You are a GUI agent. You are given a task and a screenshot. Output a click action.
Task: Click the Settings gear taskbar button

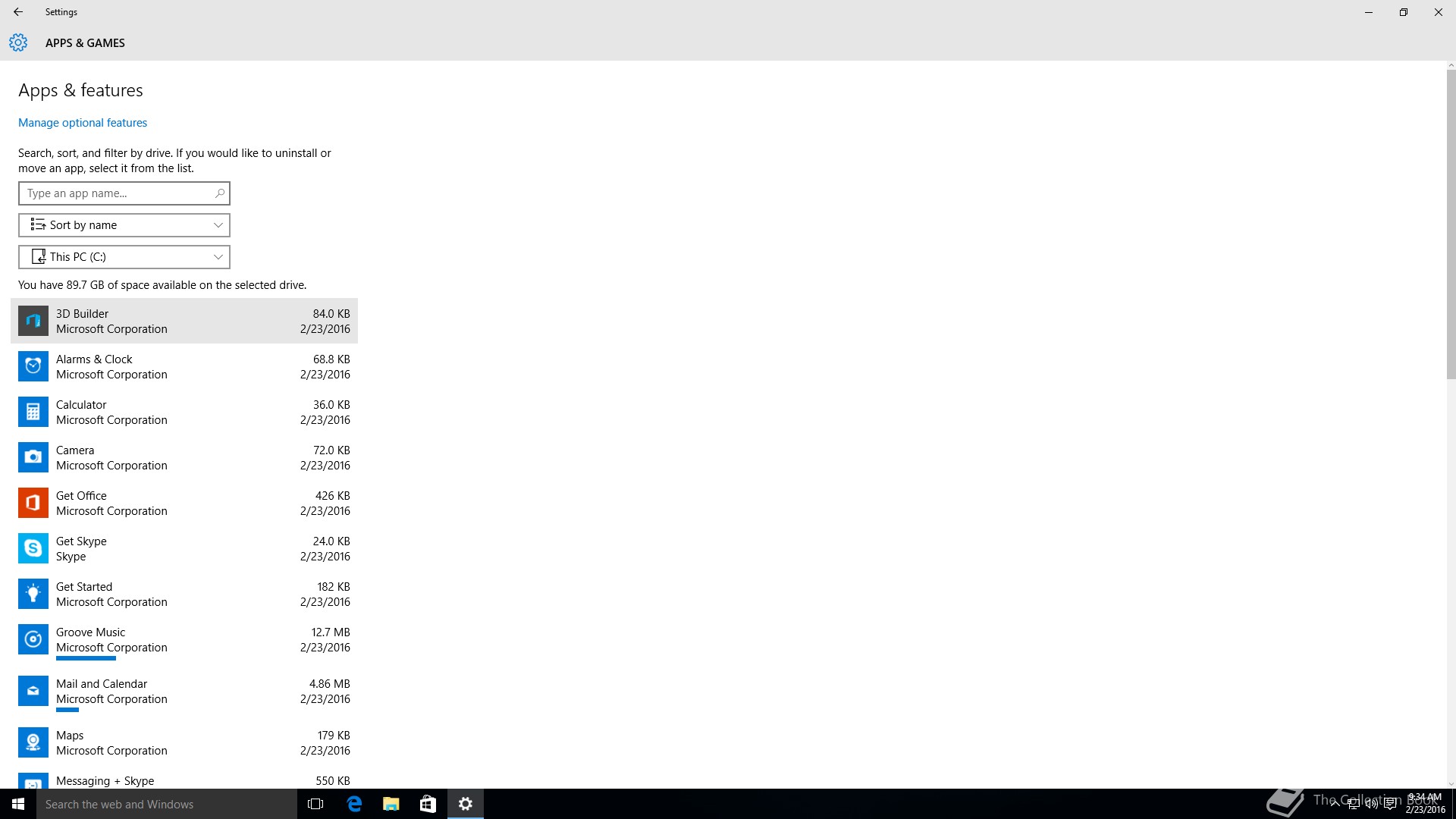[466, 804]
